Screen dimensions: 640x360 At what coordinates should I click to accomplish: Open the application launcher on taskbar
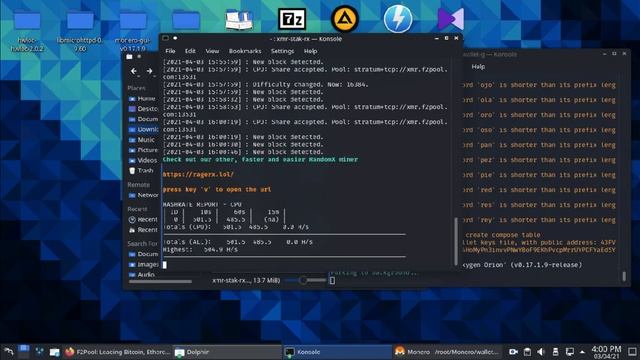point(9,351)
